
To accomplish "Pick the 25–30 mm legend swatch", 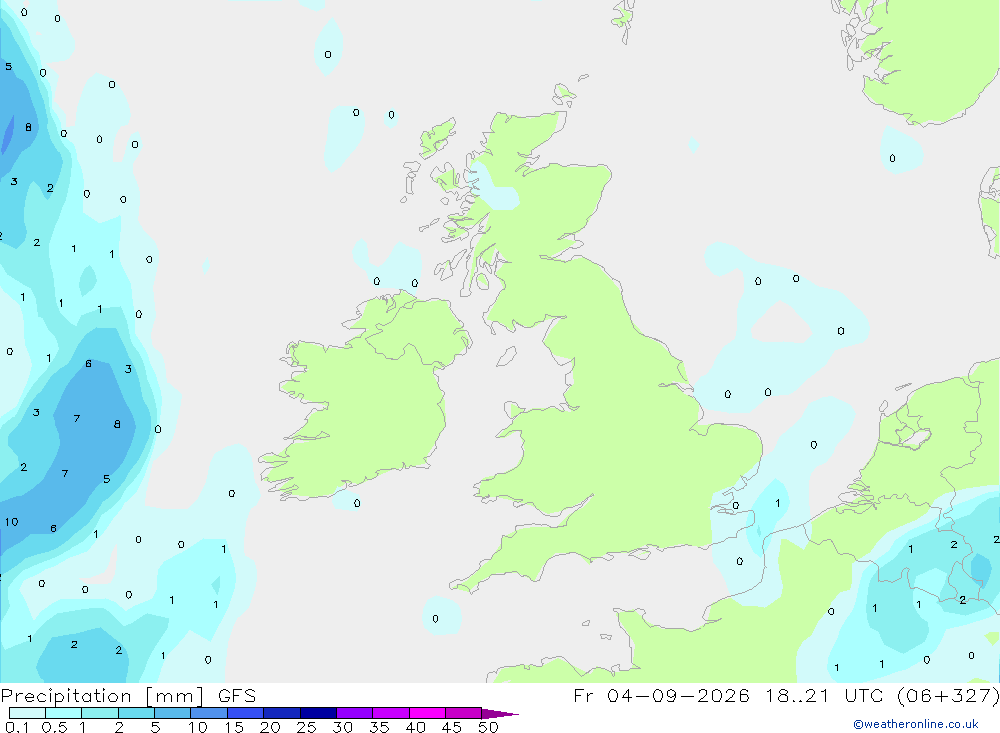I will pos(318,713).
